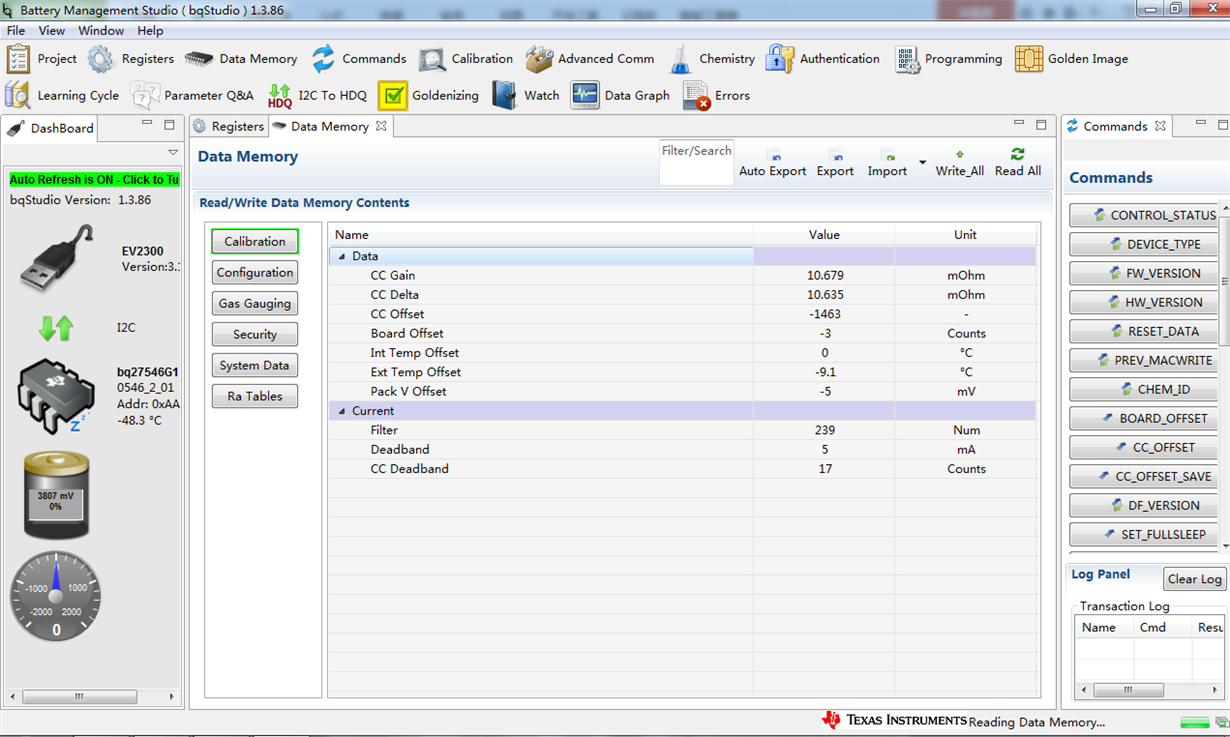Open Parameter Q&A toolbar icon

[x=145, y=96]
